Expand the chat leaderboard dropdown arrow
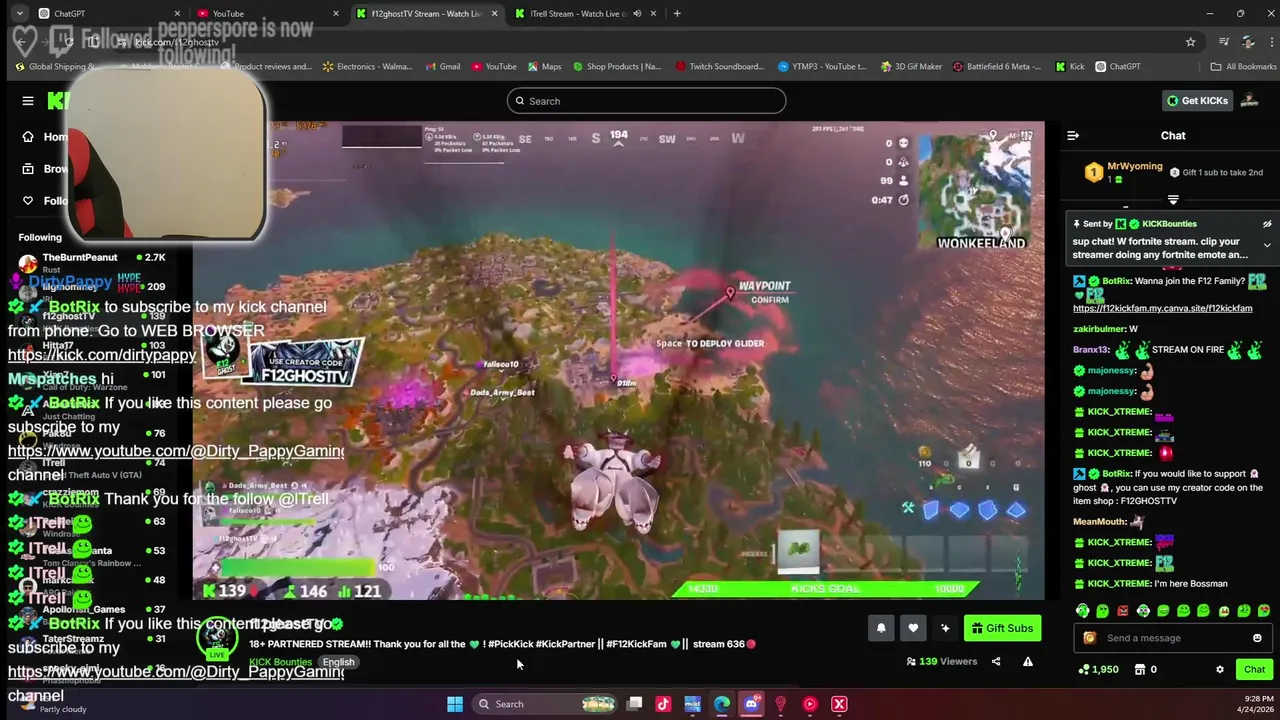This screenshot has height=720, width=1280. click(1173, 200)
